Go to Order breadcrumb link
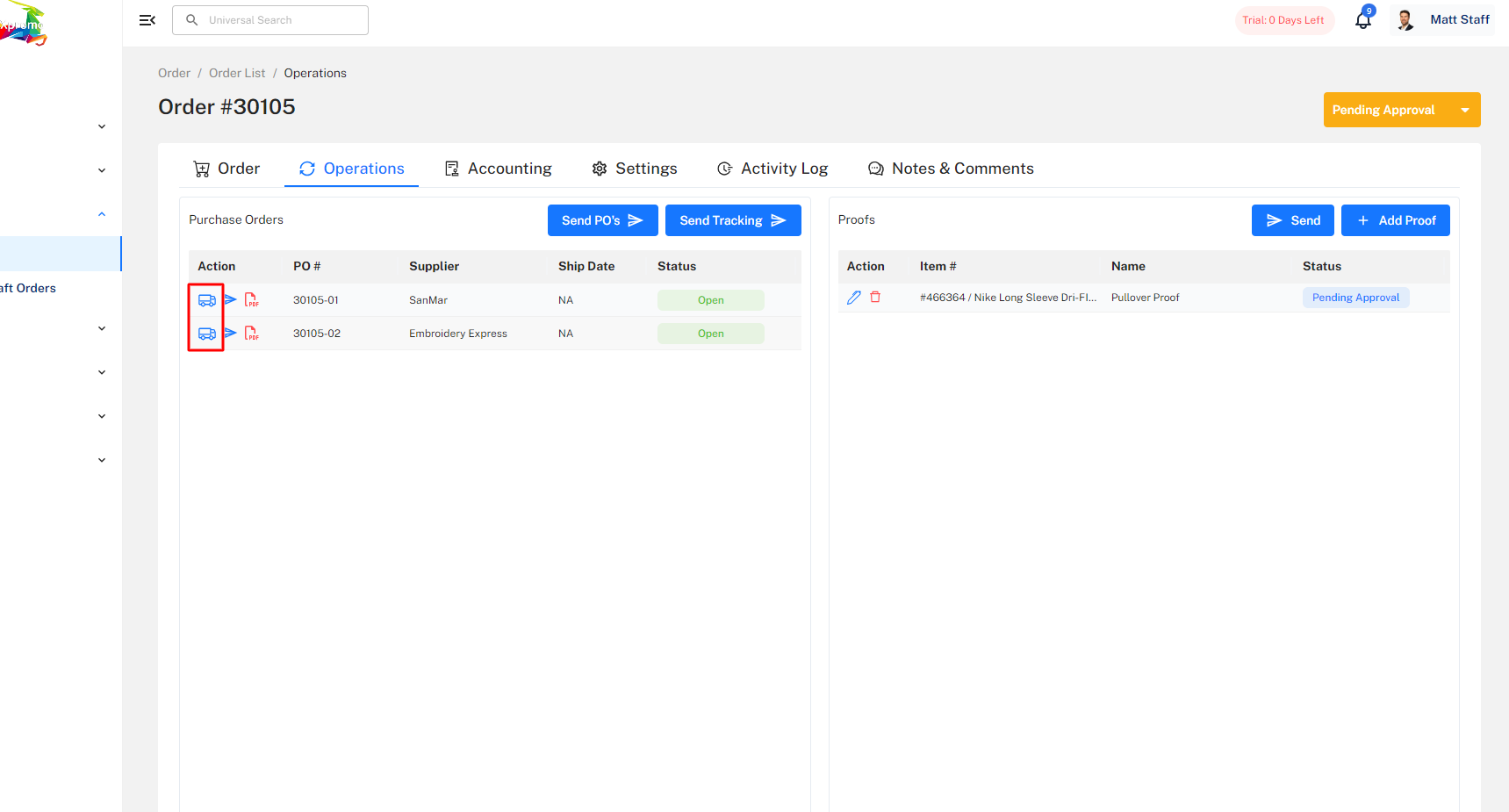Viewport: 1509px width, 812px height. (174, 73)
